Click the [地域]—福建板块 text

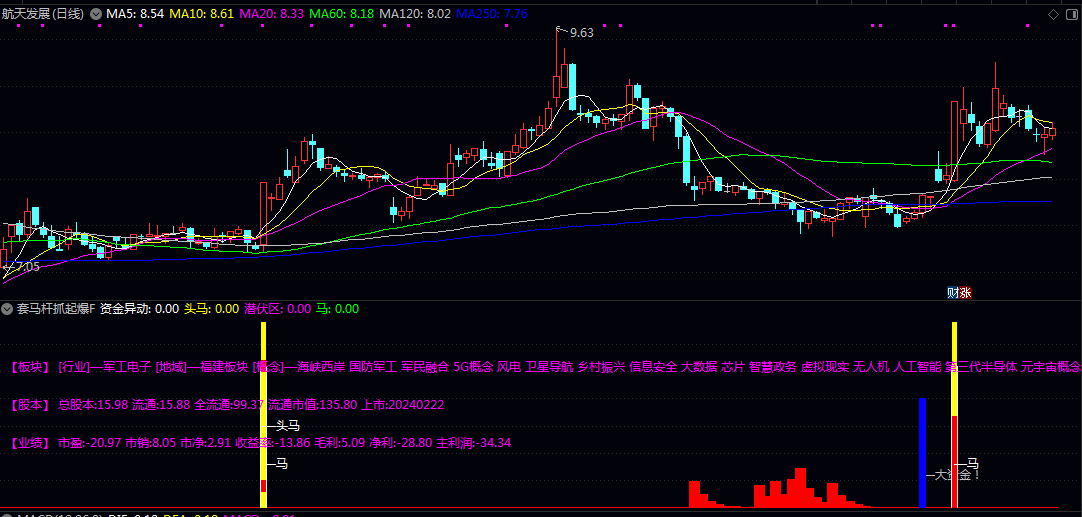(201, 367)
